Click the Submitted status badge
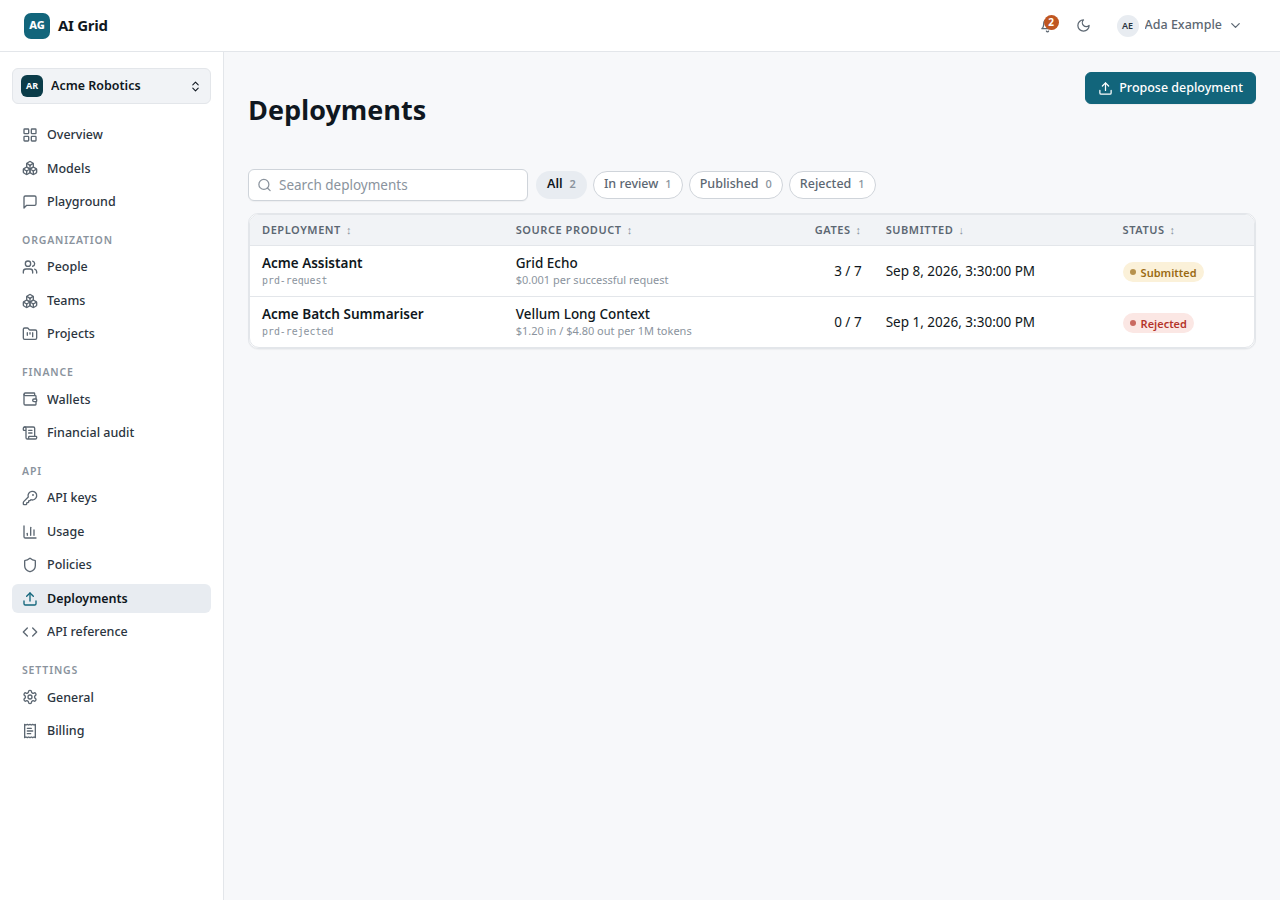The height and width of the screenshot is (900, 1280). (1163, 273)
